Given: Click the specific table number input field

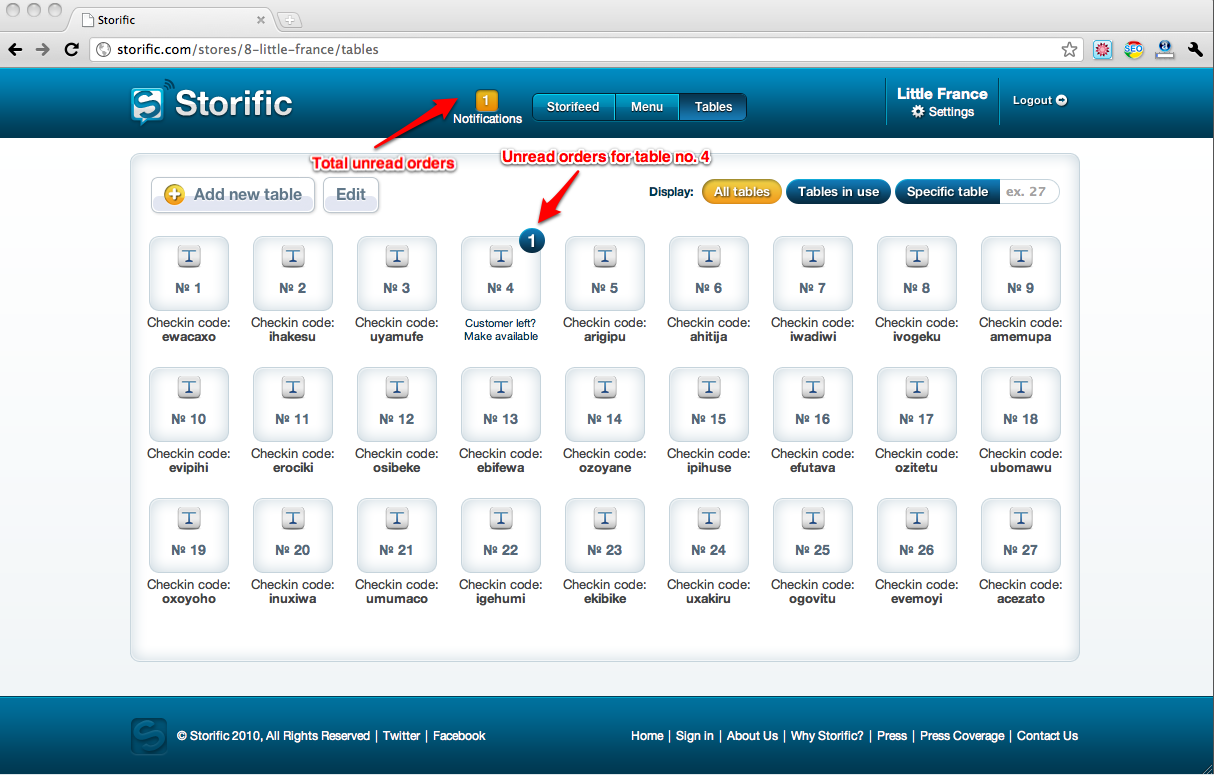Looking at the screenshot, I should (1028, 192).
